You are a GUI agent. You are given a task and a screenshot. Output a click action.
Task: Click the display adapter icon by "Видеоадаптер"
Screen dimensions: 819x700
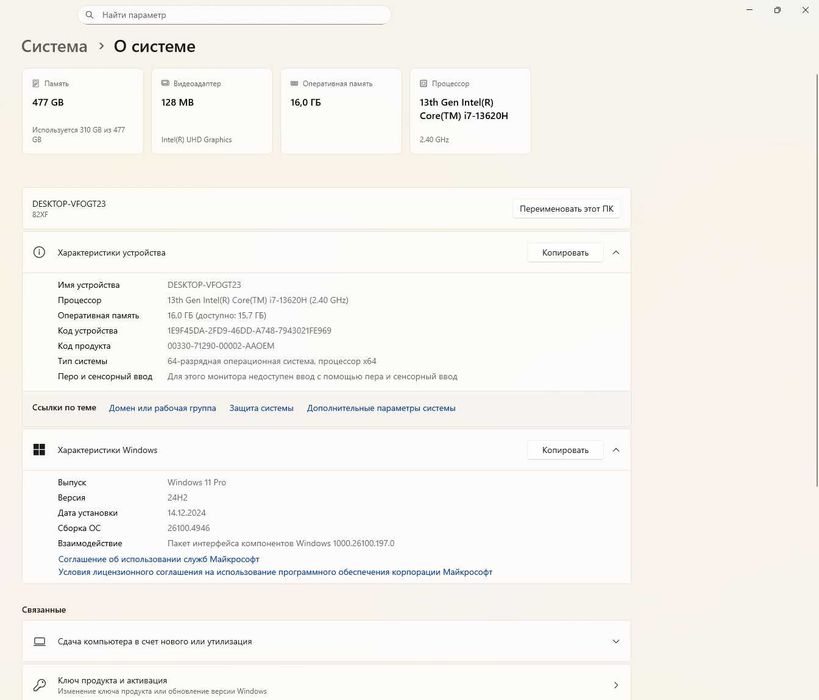point(165,83)
